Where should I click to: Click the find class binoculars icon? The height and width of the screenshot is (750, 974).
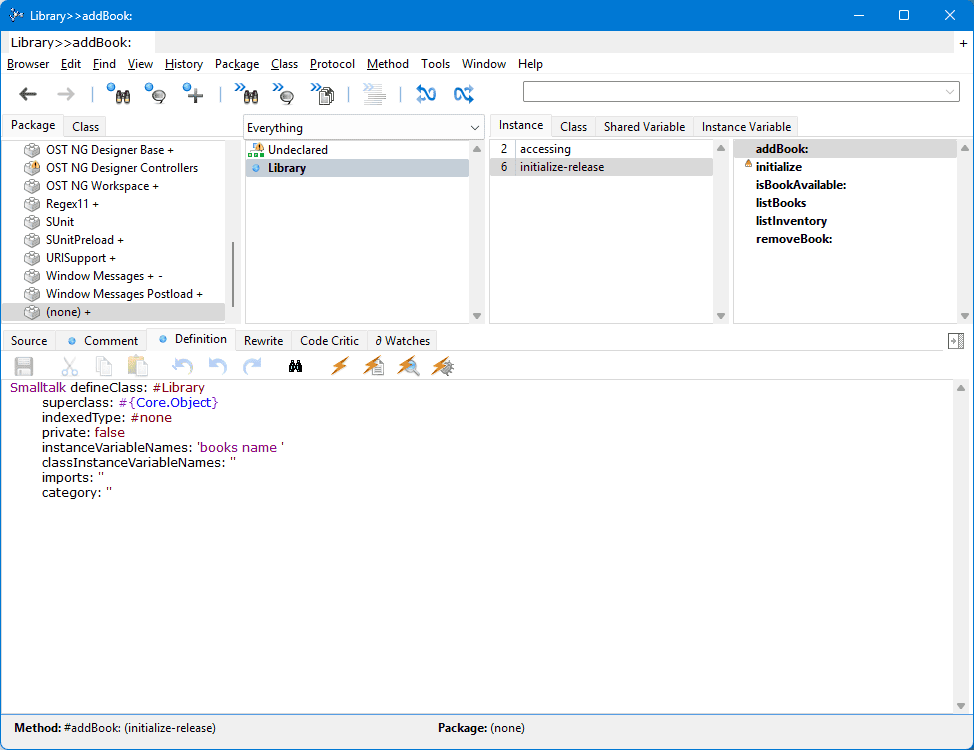[x=118, y=94]
